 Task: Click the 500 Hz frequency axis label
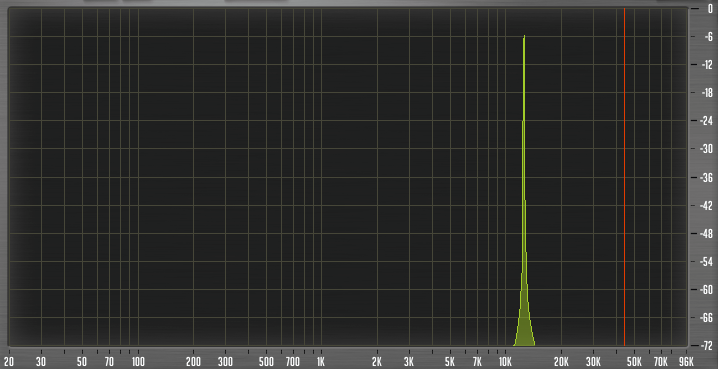[266, 362]
